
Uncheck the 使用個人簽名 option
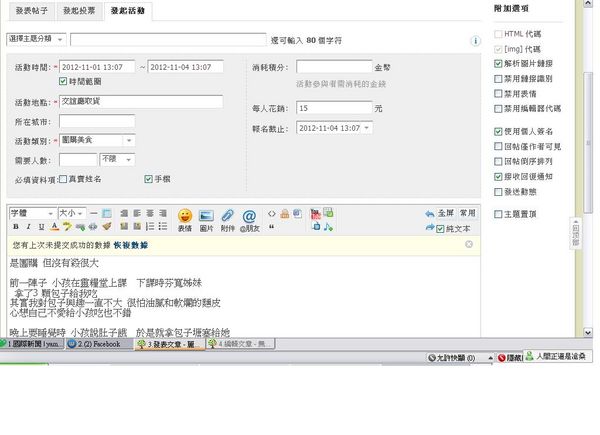pos(499,131)
